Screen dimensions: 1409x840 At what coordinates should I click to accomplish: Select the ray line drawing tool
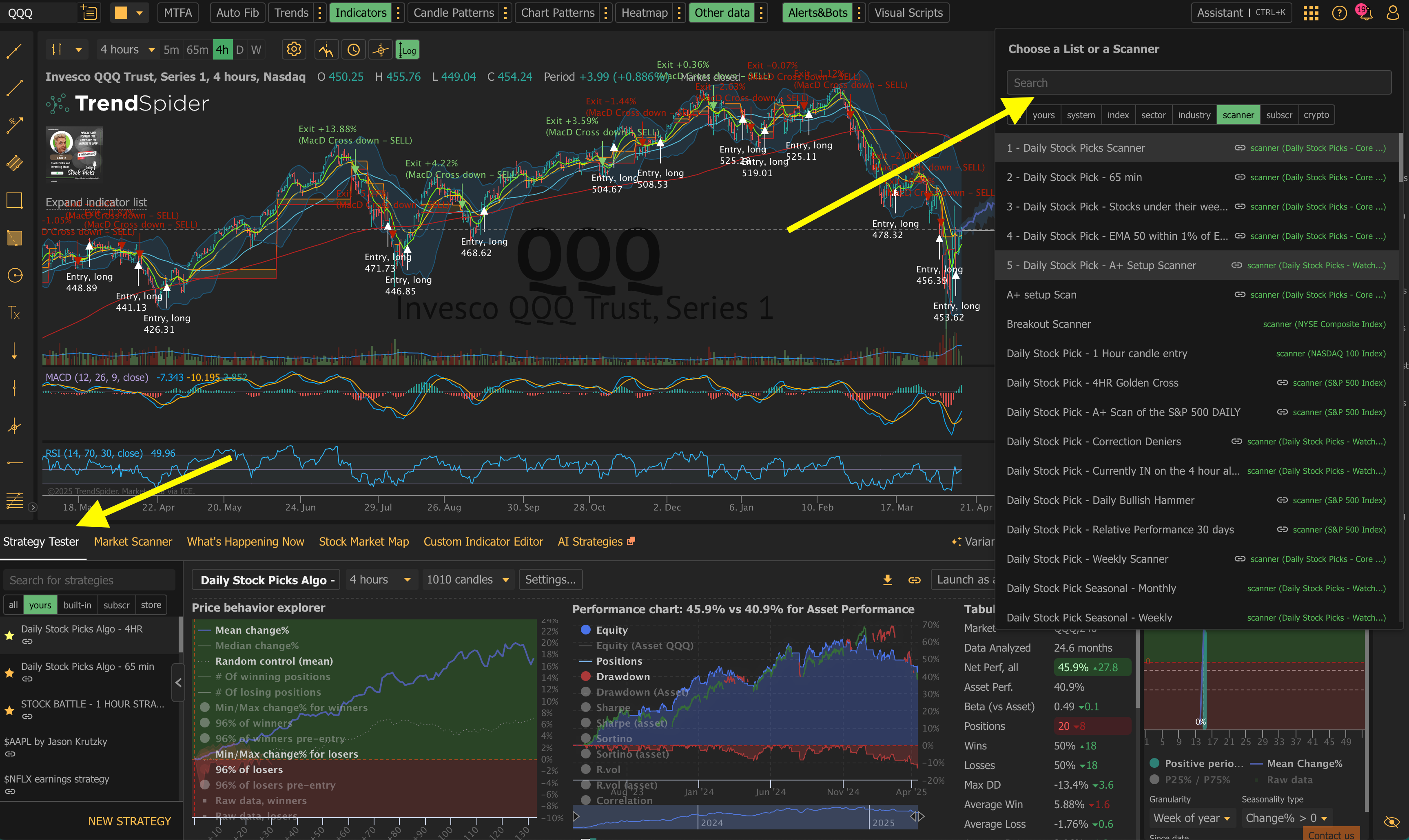tap(15, 88)
